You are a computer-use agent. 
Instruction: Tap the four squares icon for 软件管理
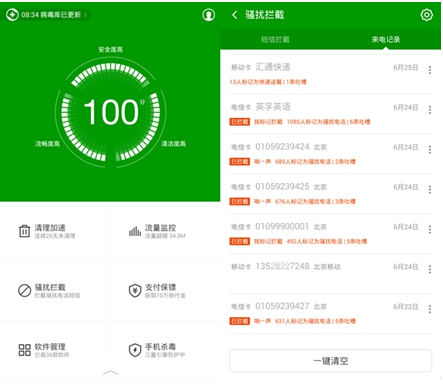coord(24,350)
